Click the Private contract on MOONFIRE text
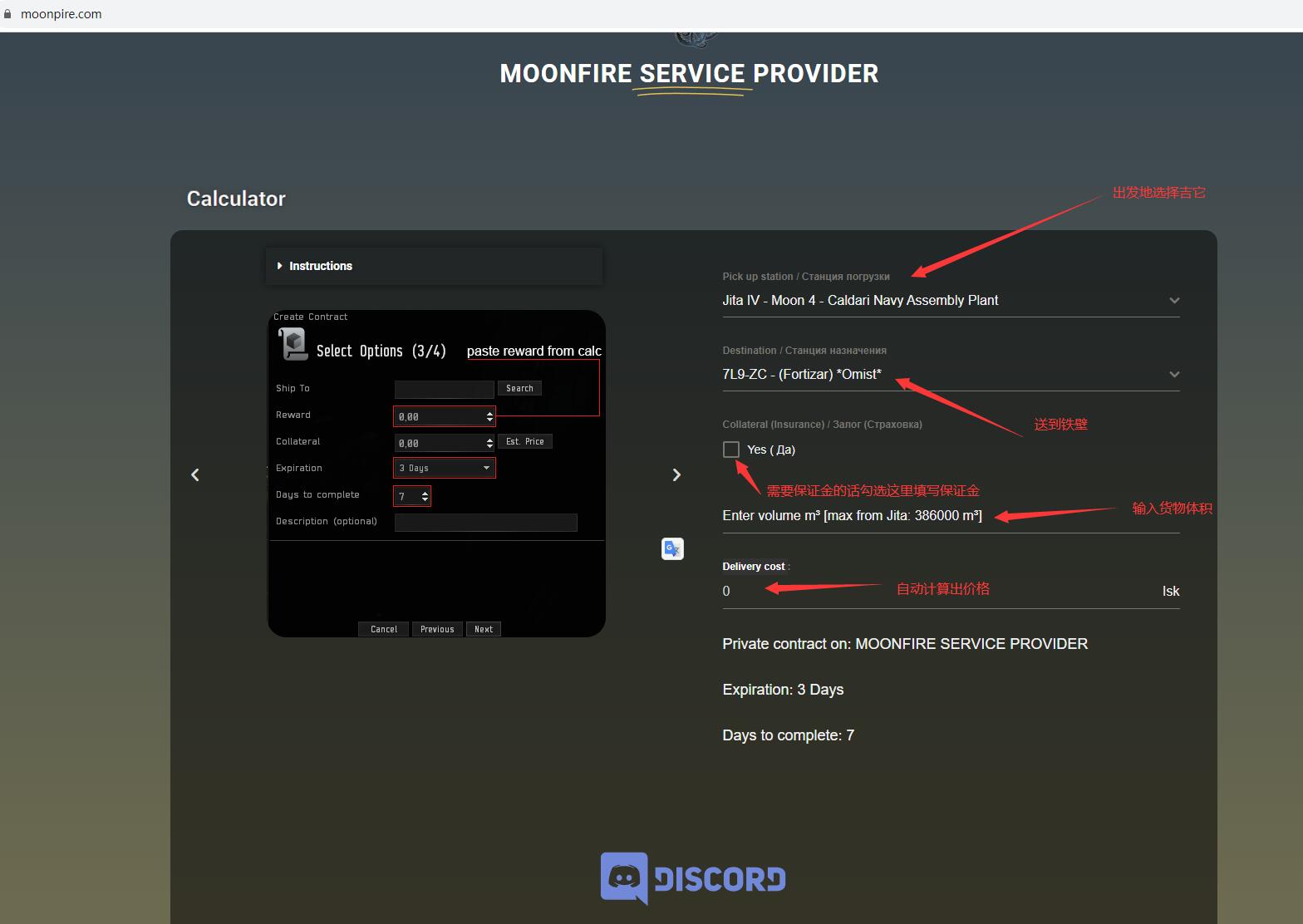Screen dimensions: 1303x924 point(905,644)
